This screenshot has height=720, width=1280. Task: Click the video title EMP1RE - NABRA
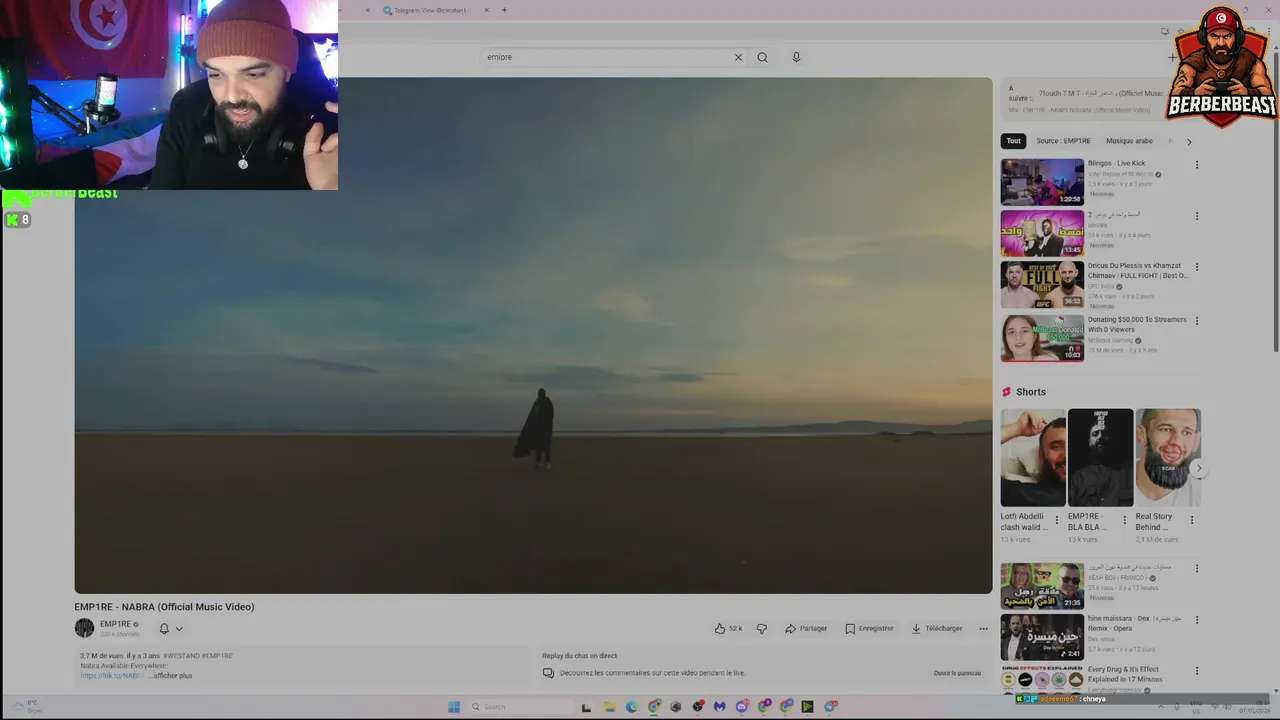(164, 607)
